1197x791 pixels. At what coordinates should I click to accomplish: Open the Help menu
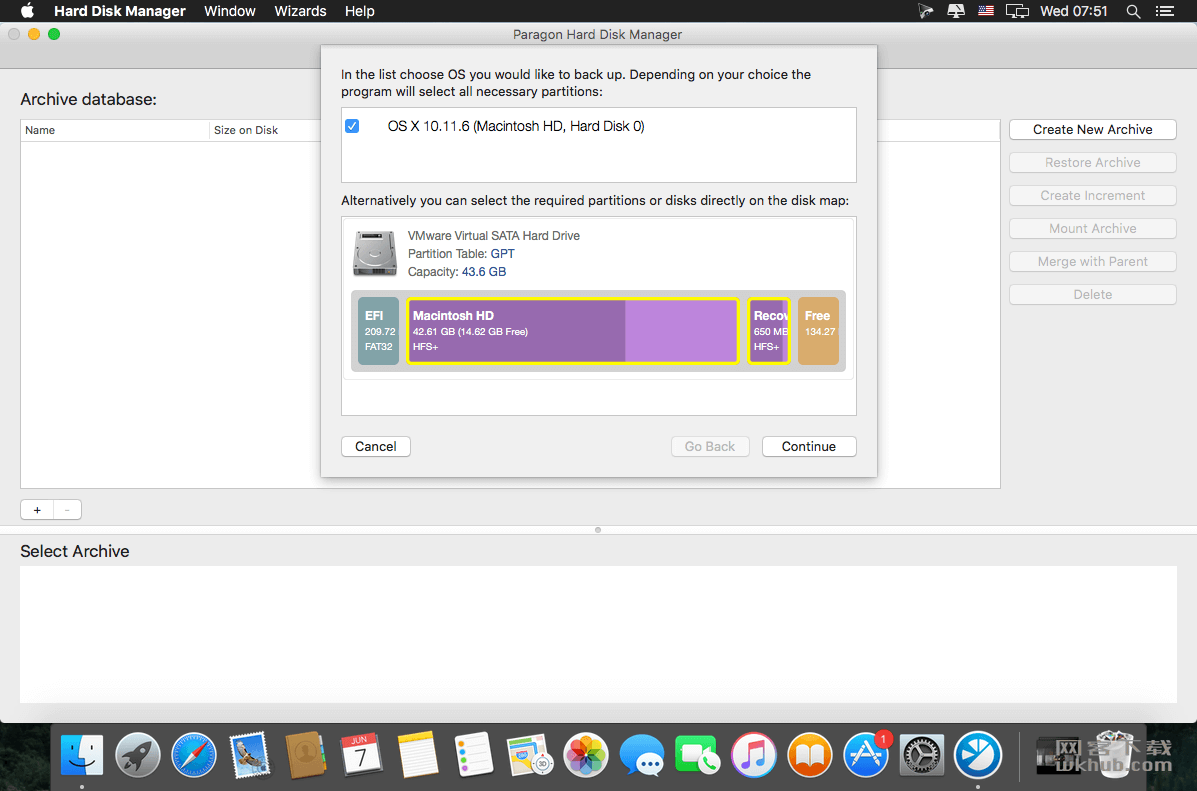360,11
